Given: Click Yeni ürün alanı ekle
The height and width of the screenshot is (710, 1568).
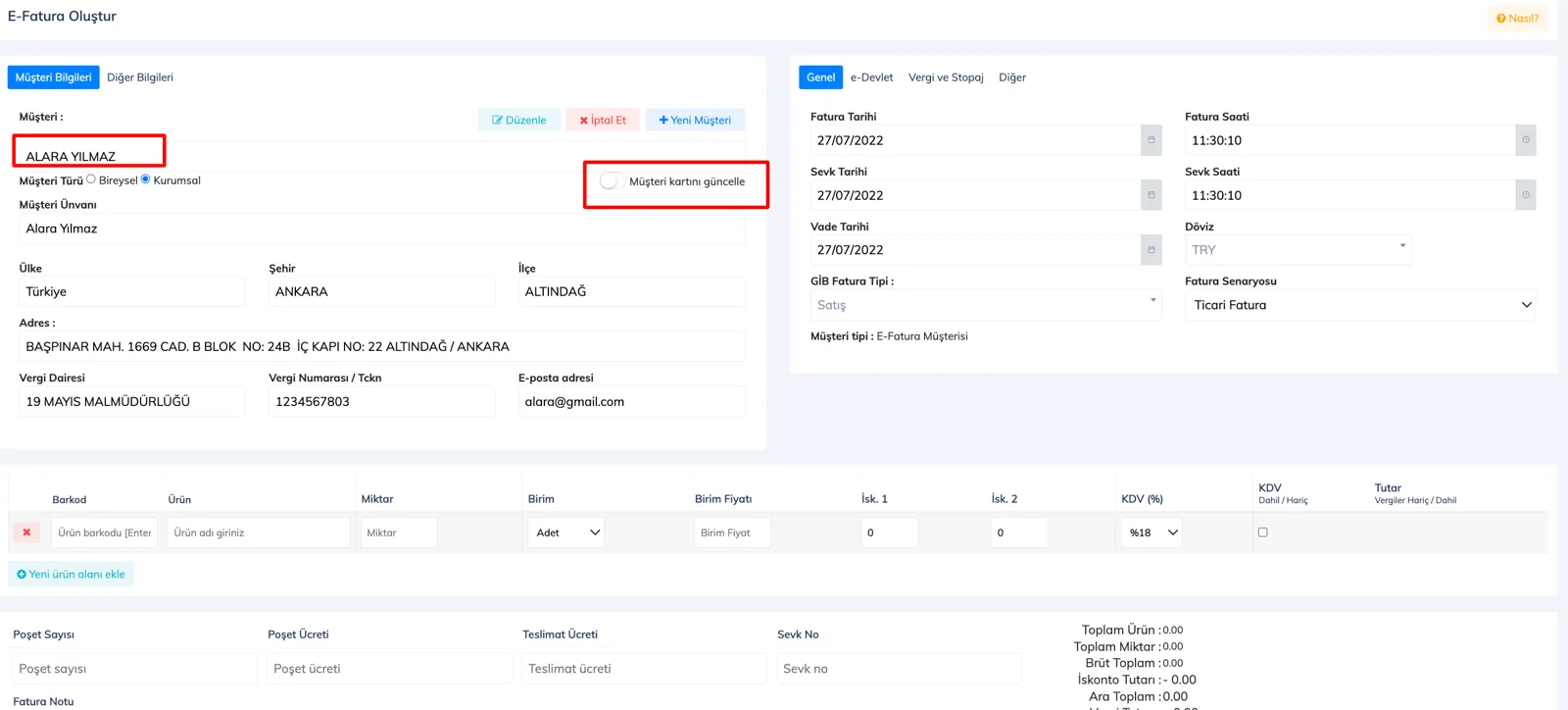Looking at the screenshot, I should pyautogui.click(x=72, y=575).
